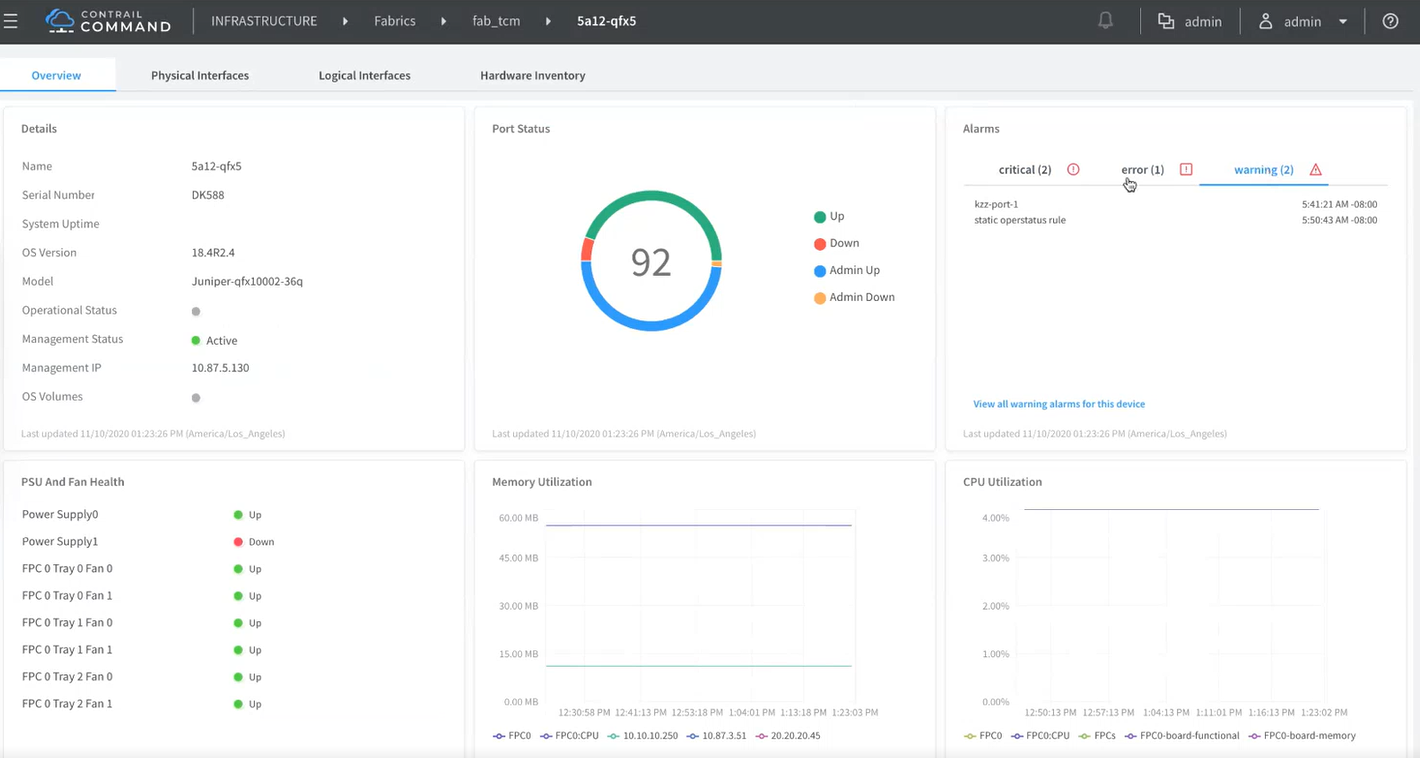Toggle FPC0 legend in Memory Utilization

pyautogui.click(x=512, y=736)
